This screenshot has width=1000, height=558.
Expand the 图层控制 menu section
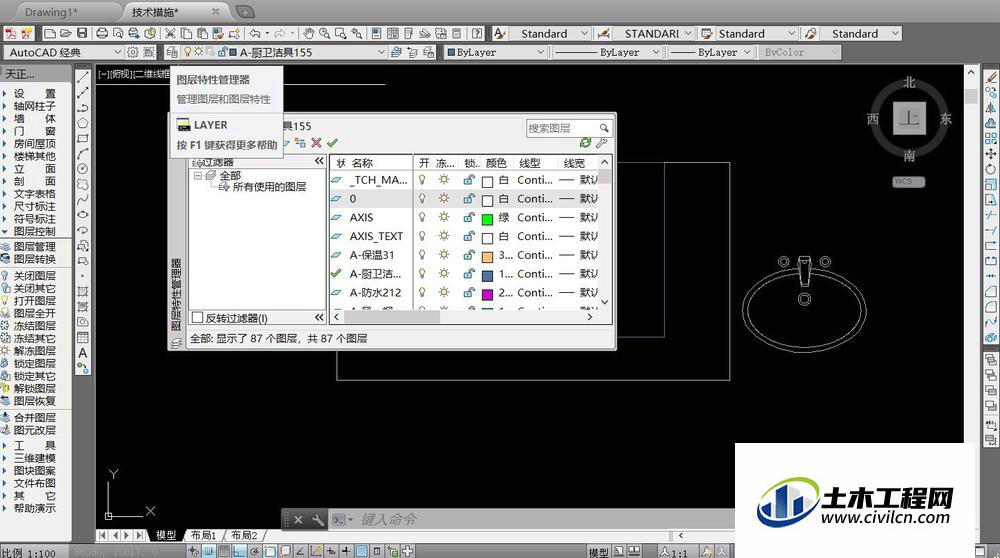click(x=34, y=231)
